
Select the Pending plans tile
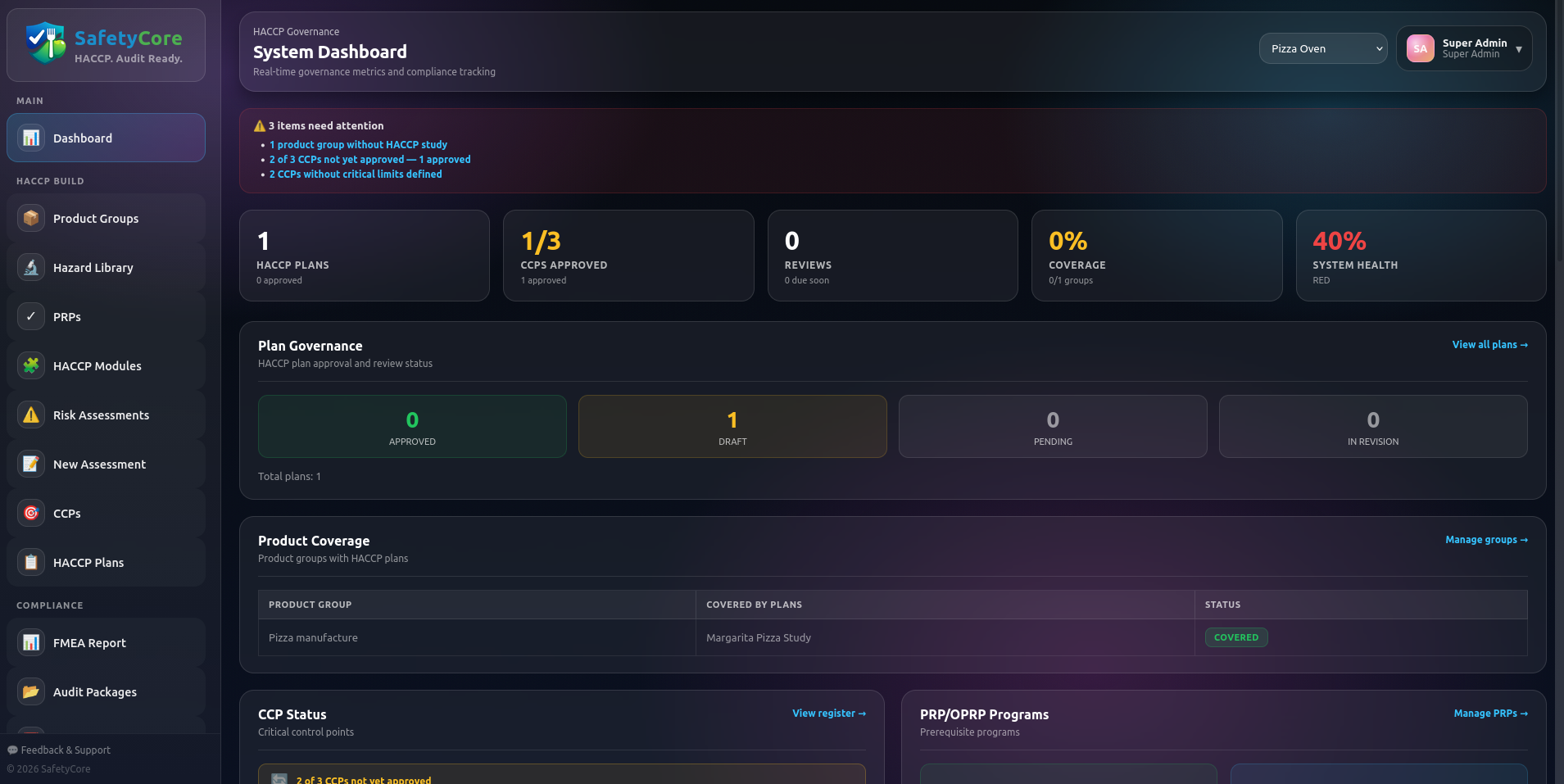1053,426
